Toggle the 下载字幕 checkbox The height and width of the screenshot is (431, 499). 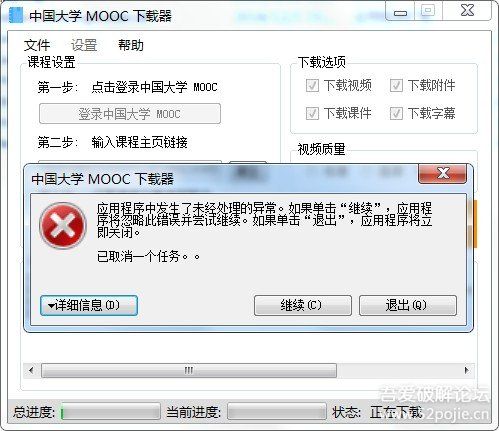396,113
